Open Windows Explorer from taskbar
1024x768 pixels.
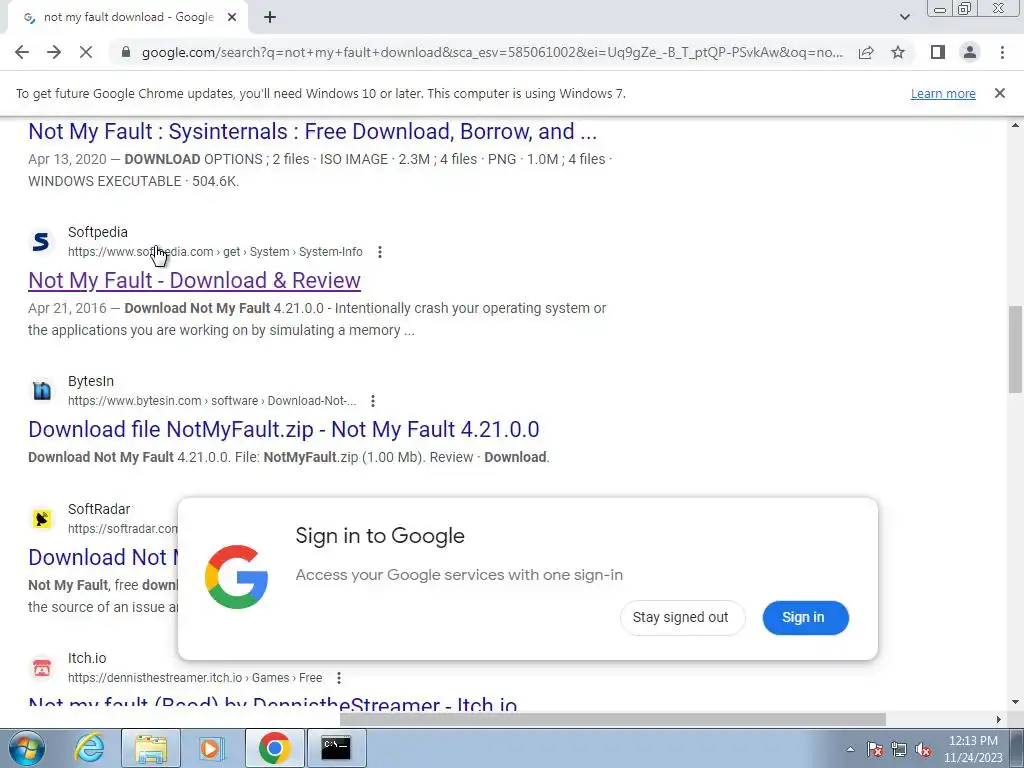click(x=151, y=748)
